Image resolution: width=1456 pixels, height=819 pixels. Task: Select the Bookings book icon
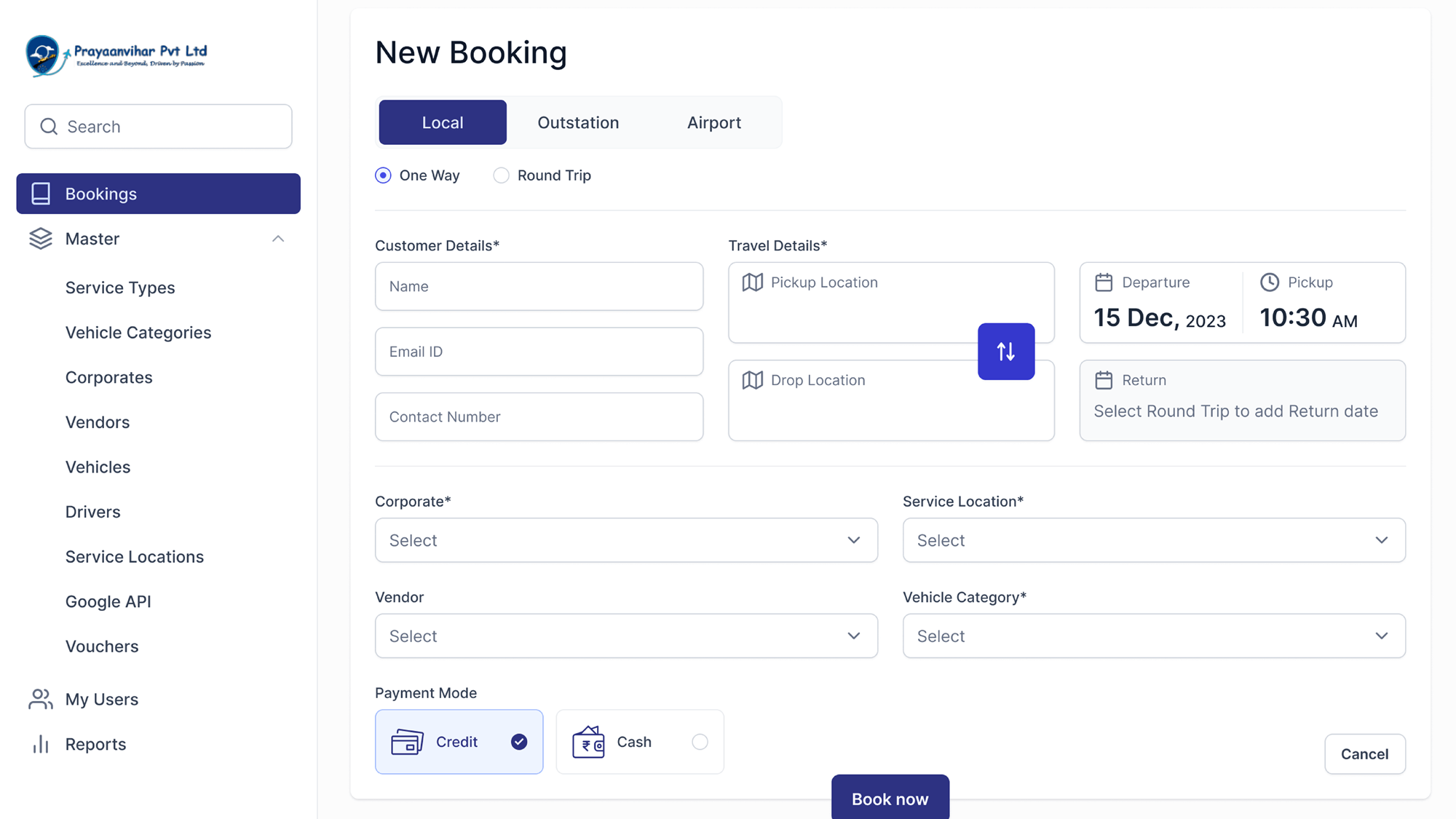(40, 193)
